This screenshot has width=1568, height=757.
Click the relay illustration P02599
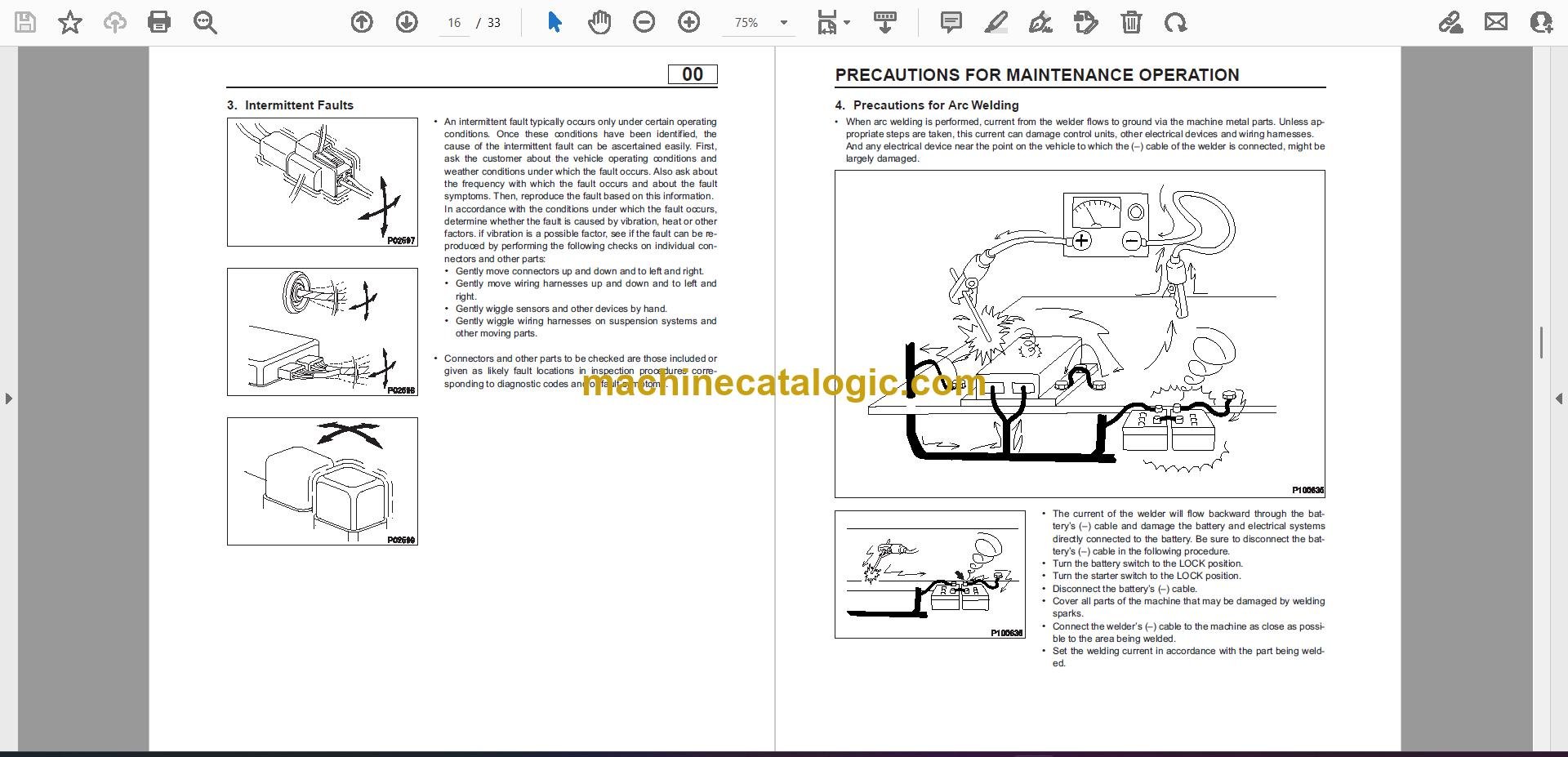pyautogui.click(x=323, y=481)
